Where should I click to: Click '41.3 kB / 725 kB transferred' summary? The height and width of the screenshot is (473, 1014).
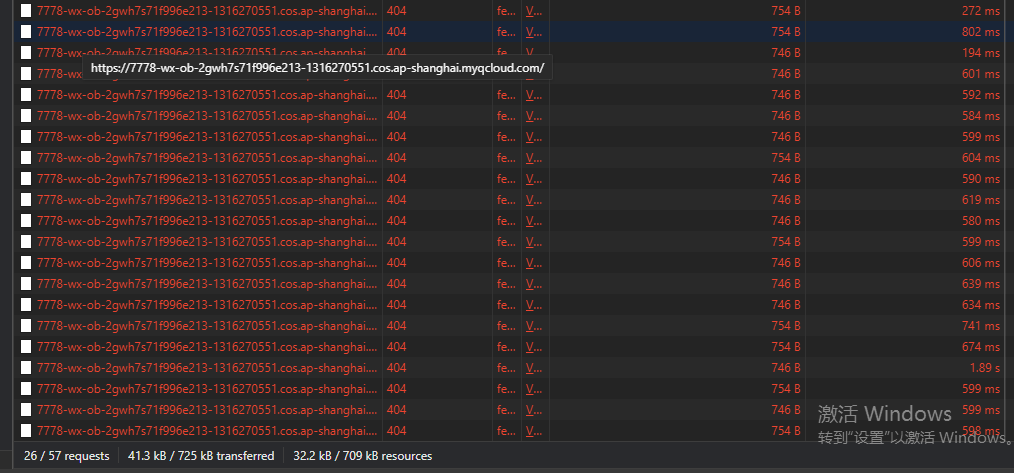(201, 456)
